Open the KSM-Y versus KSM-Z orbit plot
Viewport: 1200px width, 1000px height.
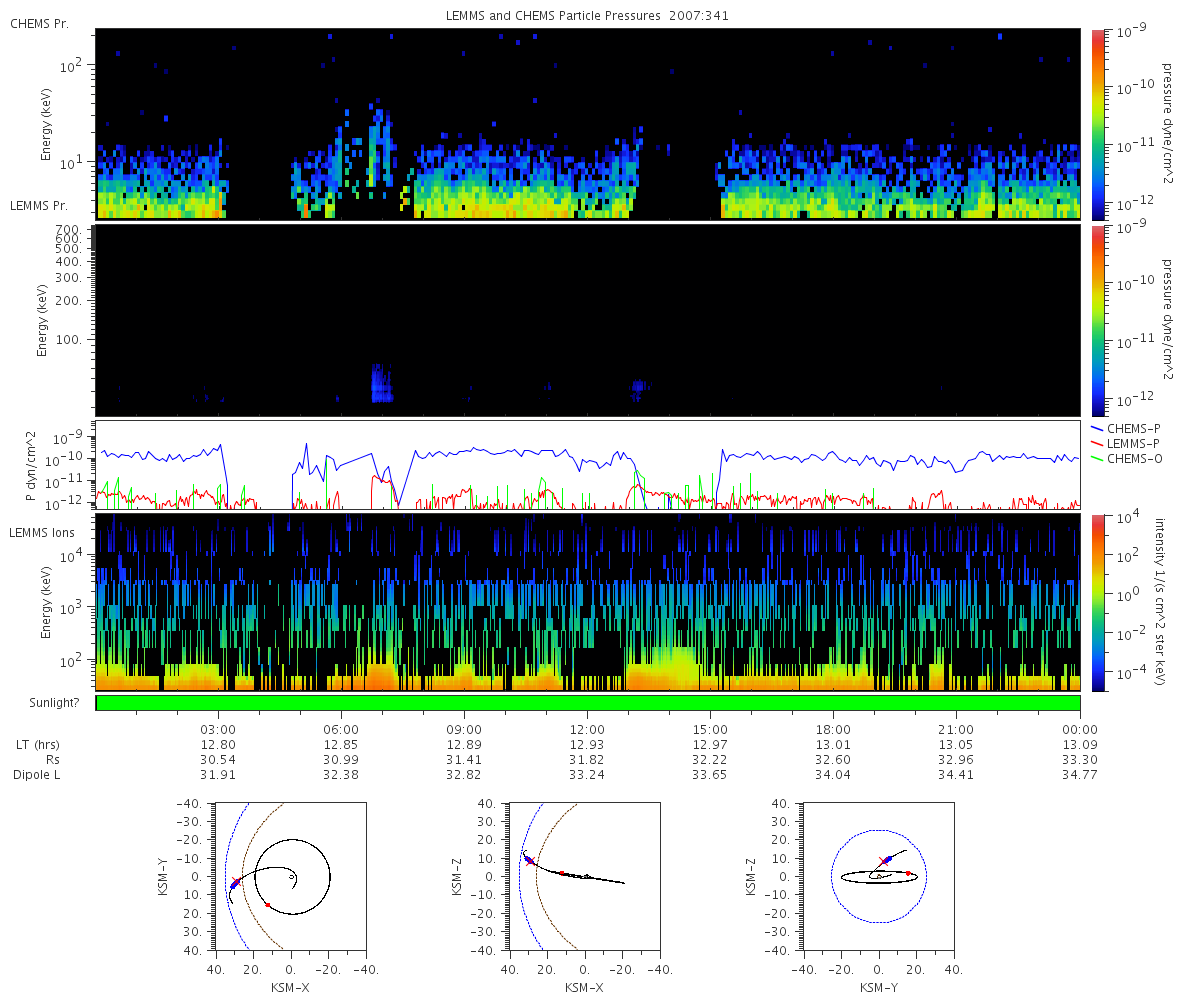[878, 877]
